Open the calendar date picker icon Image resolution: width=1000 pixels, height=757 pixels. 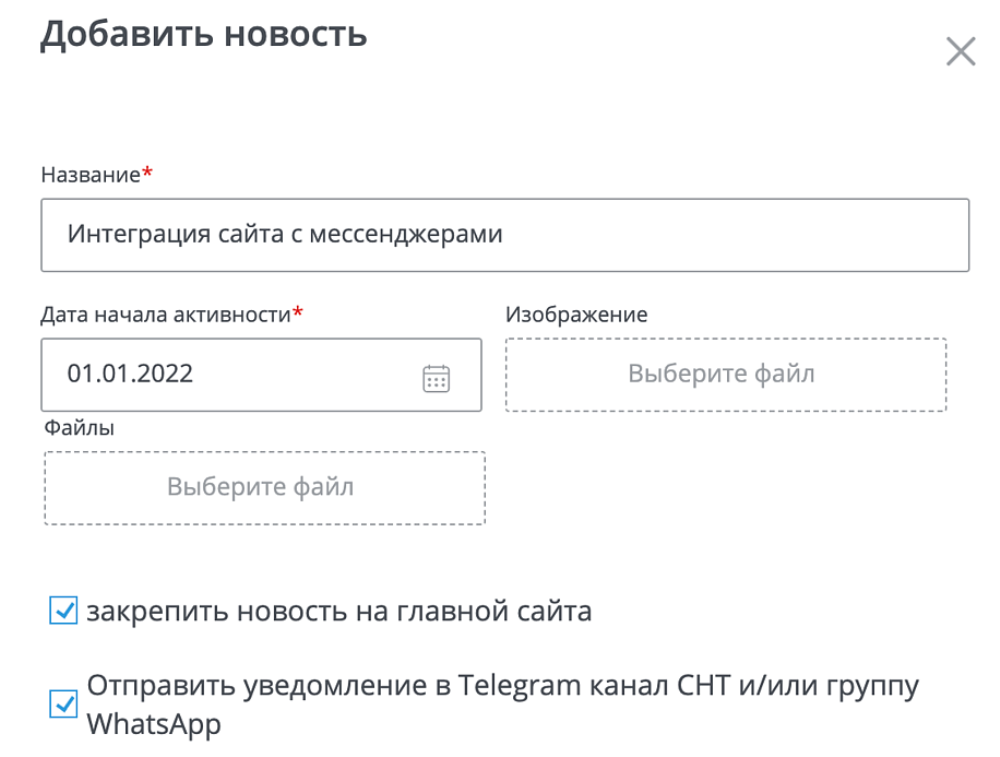(437, 378)
